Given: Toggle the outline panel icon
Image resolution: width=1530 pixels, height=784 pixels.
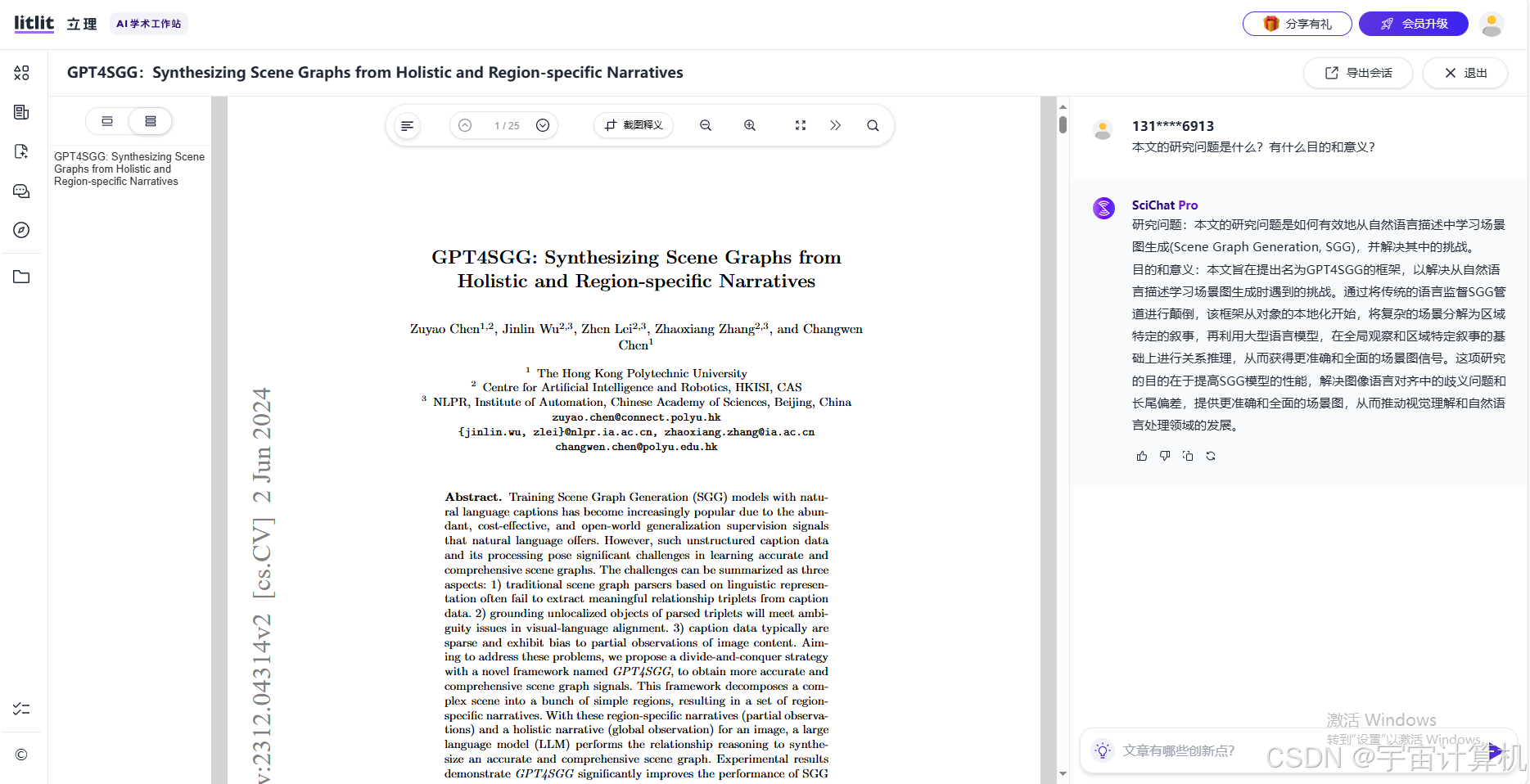Looking at the screenshot, I should (x=407, y=125).
